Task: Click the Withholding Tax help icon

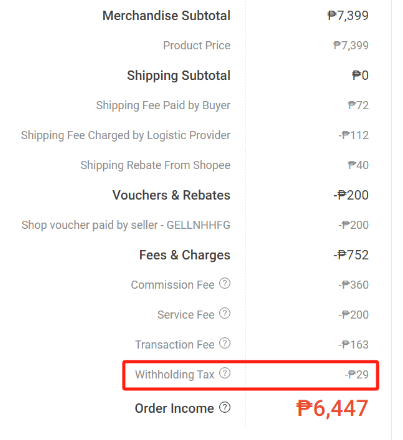Action: 225,373
